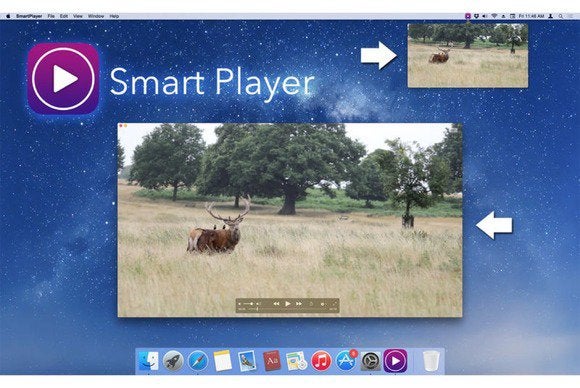Minimize the main video player window
Viewport: 580px width, 388px height.
[126, 126]
